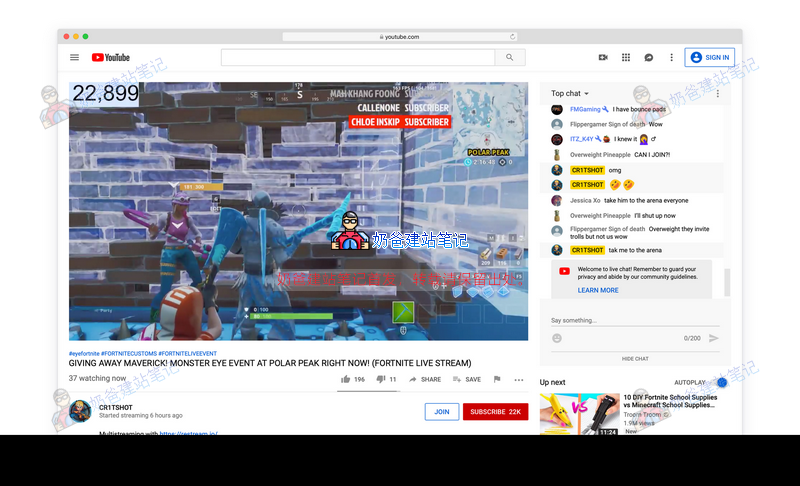Open 10 DIY Fortnite School Supplies thumbnail
Image resolution: width=800 pixels, height=486 pixels.
point(580,414)
